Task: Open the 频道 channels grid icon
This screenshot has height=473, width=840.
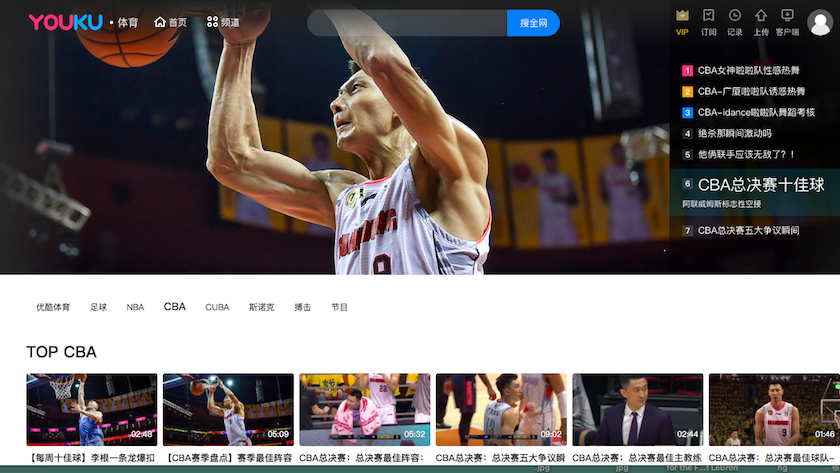Action: (223, 22)
